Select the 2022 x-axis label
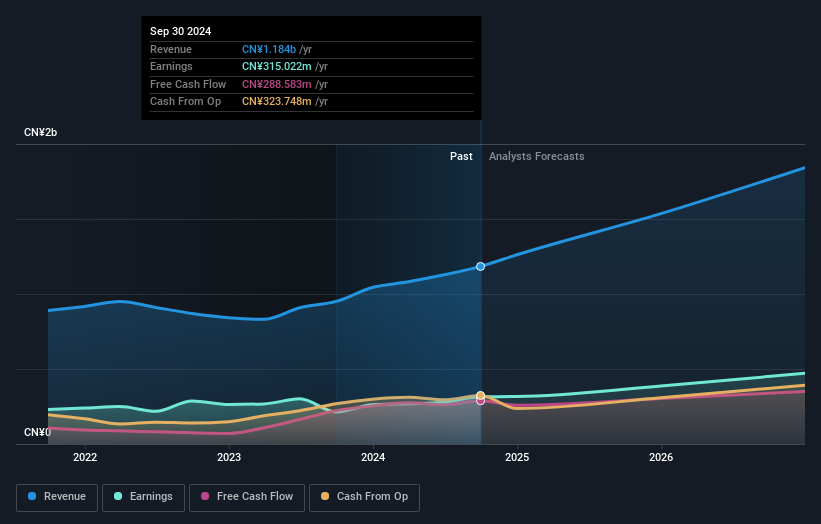This screenshot has width=821, height=524. [x=85, y=458]
